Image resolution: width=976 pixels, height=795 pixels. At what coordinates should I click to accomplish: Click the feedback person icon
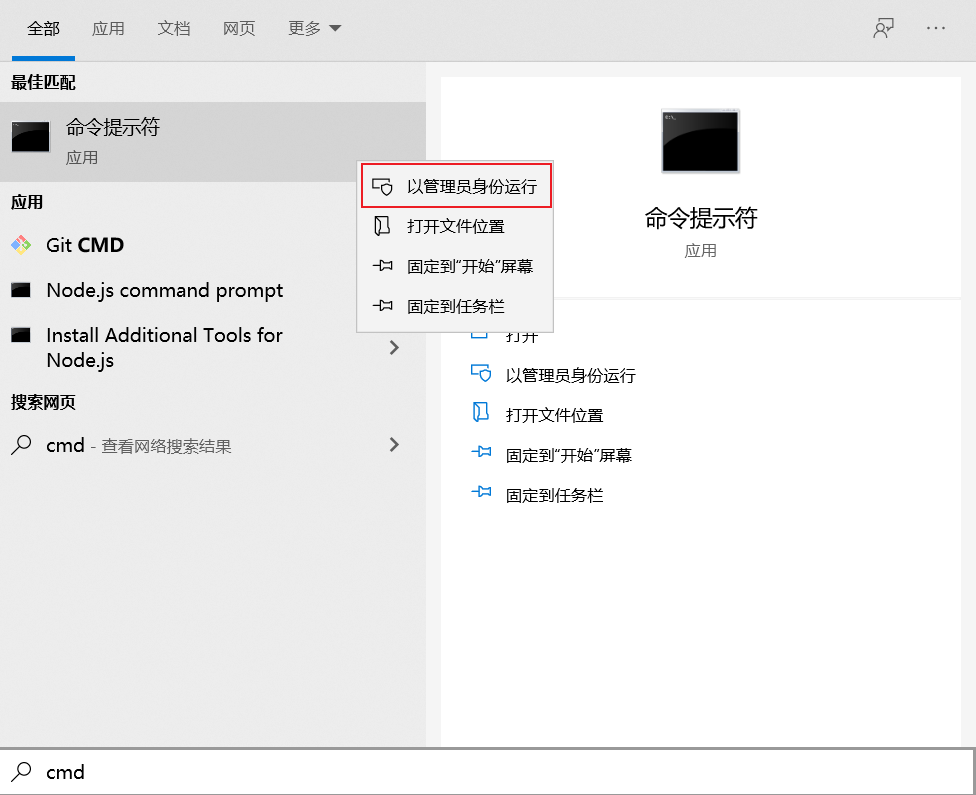pyautogui.click(x=883, y=28)
